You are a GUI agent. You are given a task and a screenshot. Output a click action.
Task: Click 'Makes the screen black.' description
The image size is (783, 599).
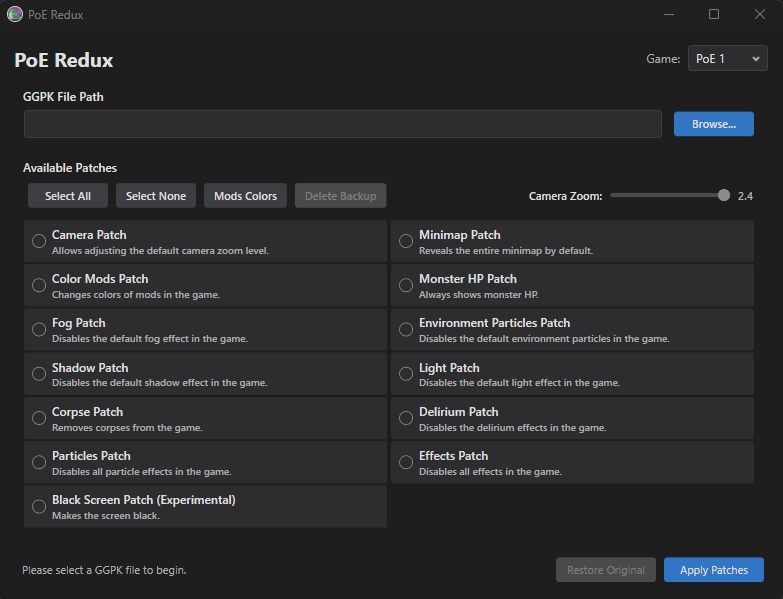106,516
